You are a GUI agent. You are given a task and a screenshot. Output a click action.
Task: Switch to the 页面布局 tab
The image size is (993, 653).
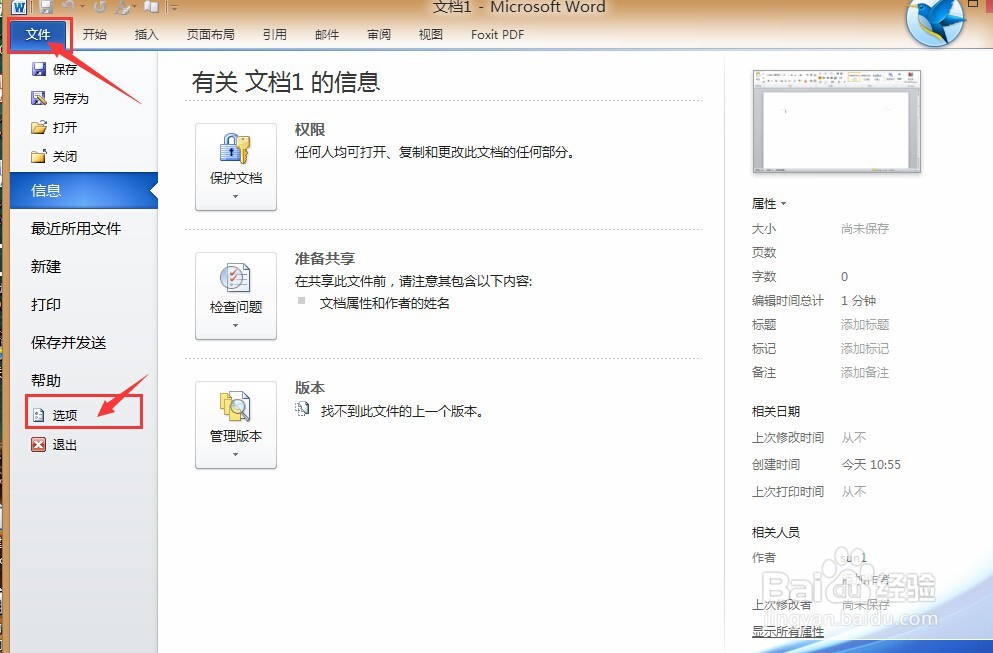(x=210, y=34)
